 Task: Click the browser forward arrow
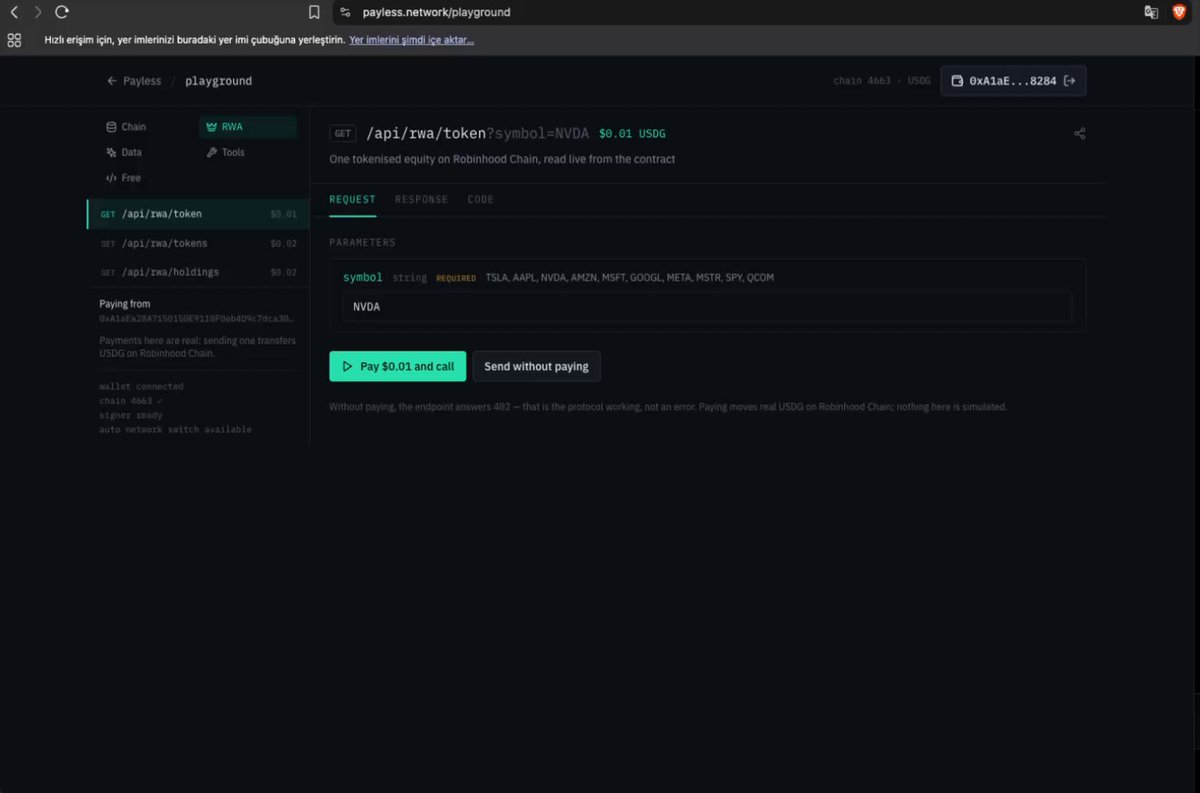[x=38, y=12]
